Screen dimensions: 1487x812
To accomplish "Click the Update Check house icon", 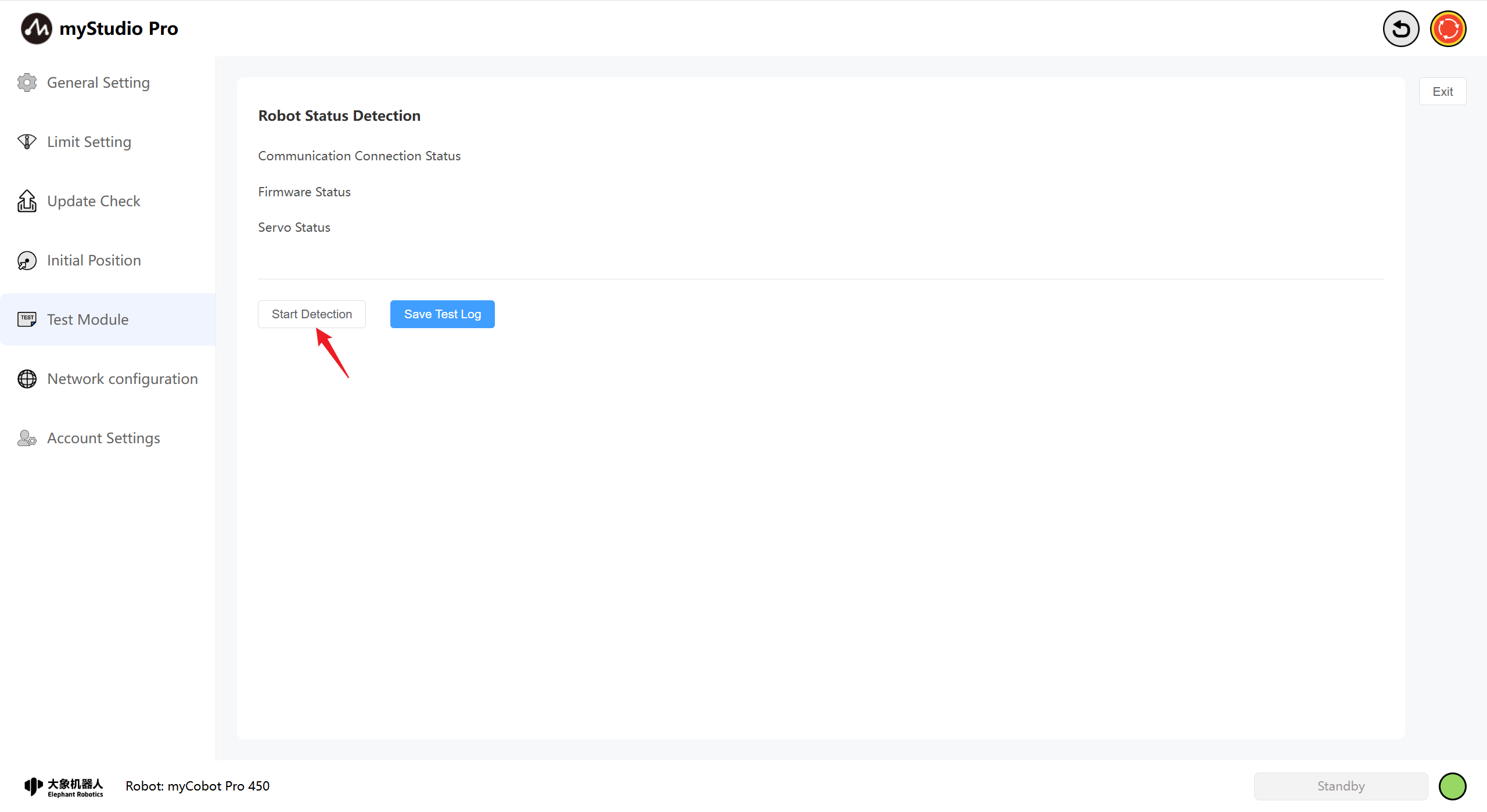I will point(27,201).
